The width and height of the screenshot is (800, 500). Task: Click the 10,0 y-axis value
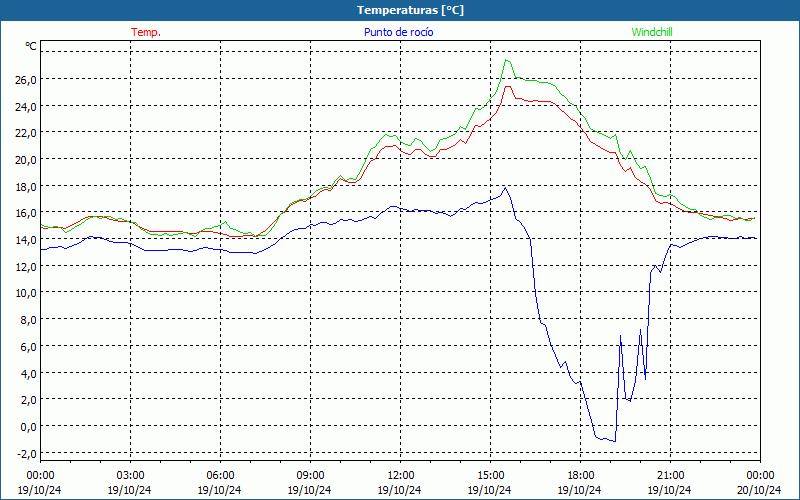click(27, 293)
